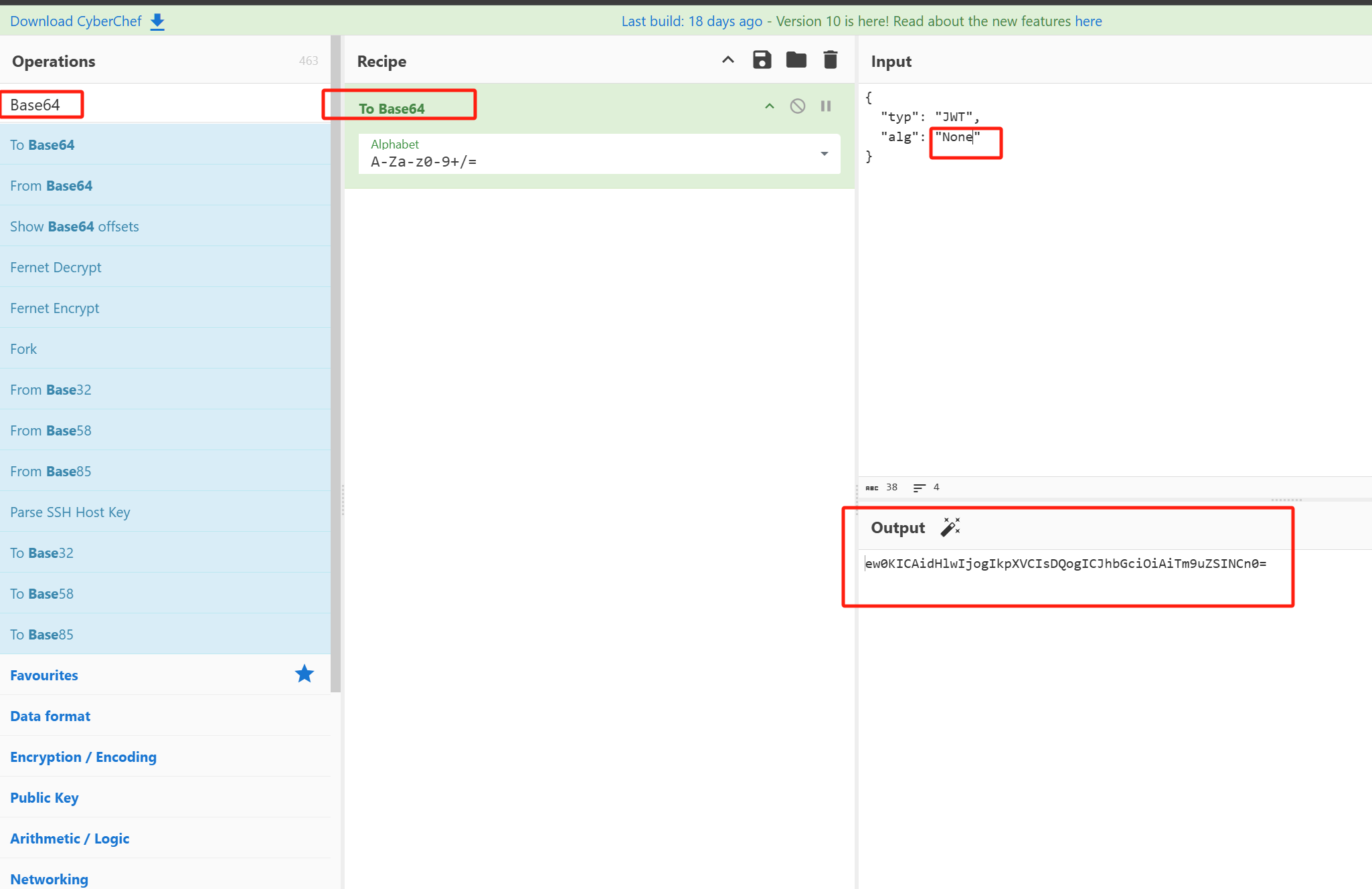Disable the To Base64 operation
Image resolution: width=1372 pixels, height=889 pixels.
tap(797, 106)
